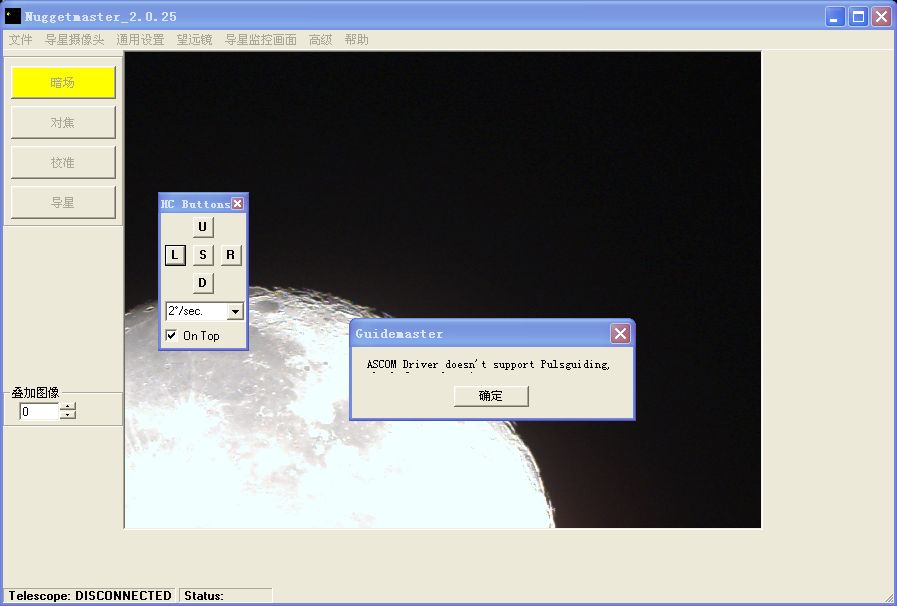This screenshot has width=897, height=606.
Task: Click the U direction button in HC Buttons
Action: point(203,227)
